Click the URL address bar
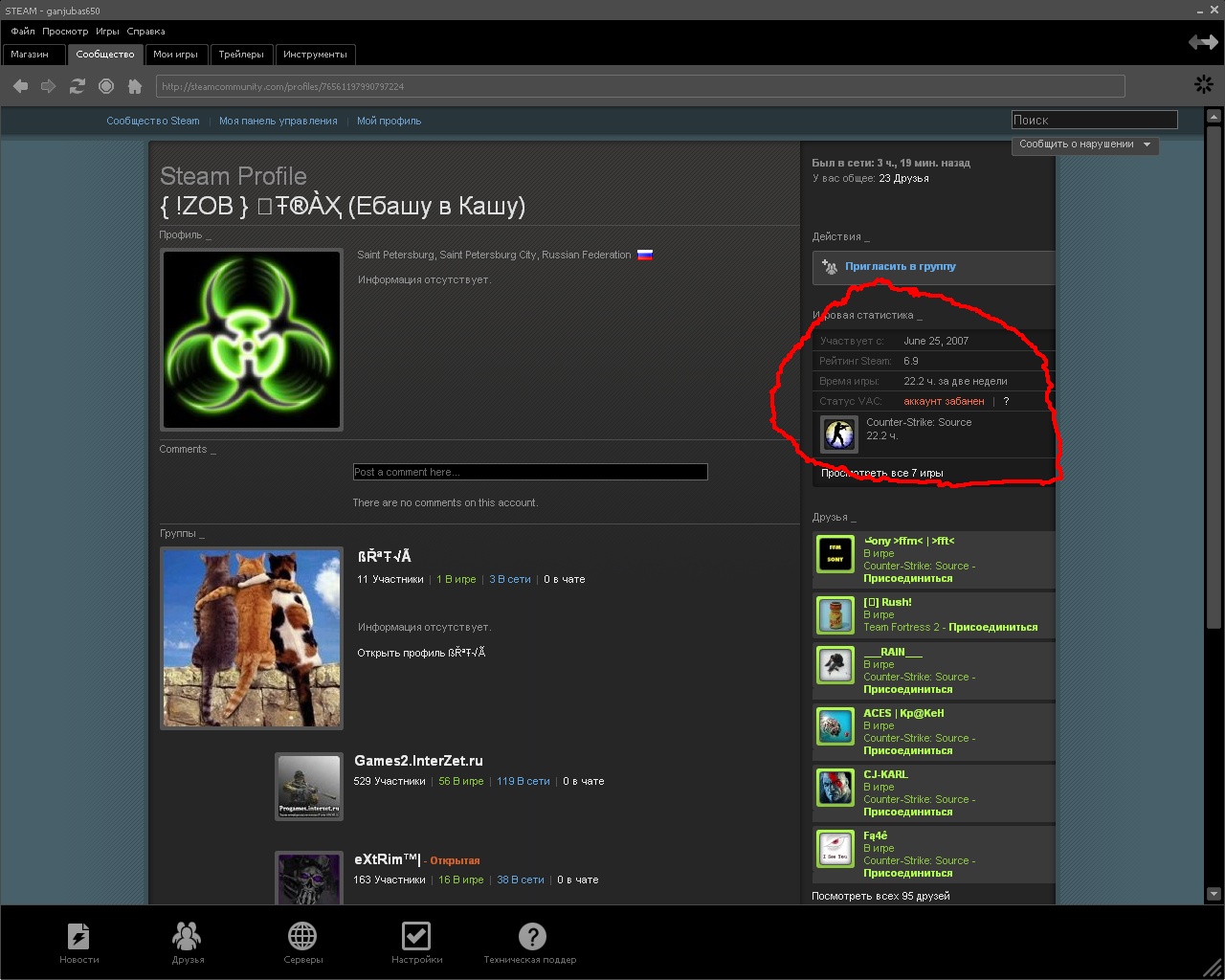The height and width of the screenshot is (980, 1225). pos(641,86)
